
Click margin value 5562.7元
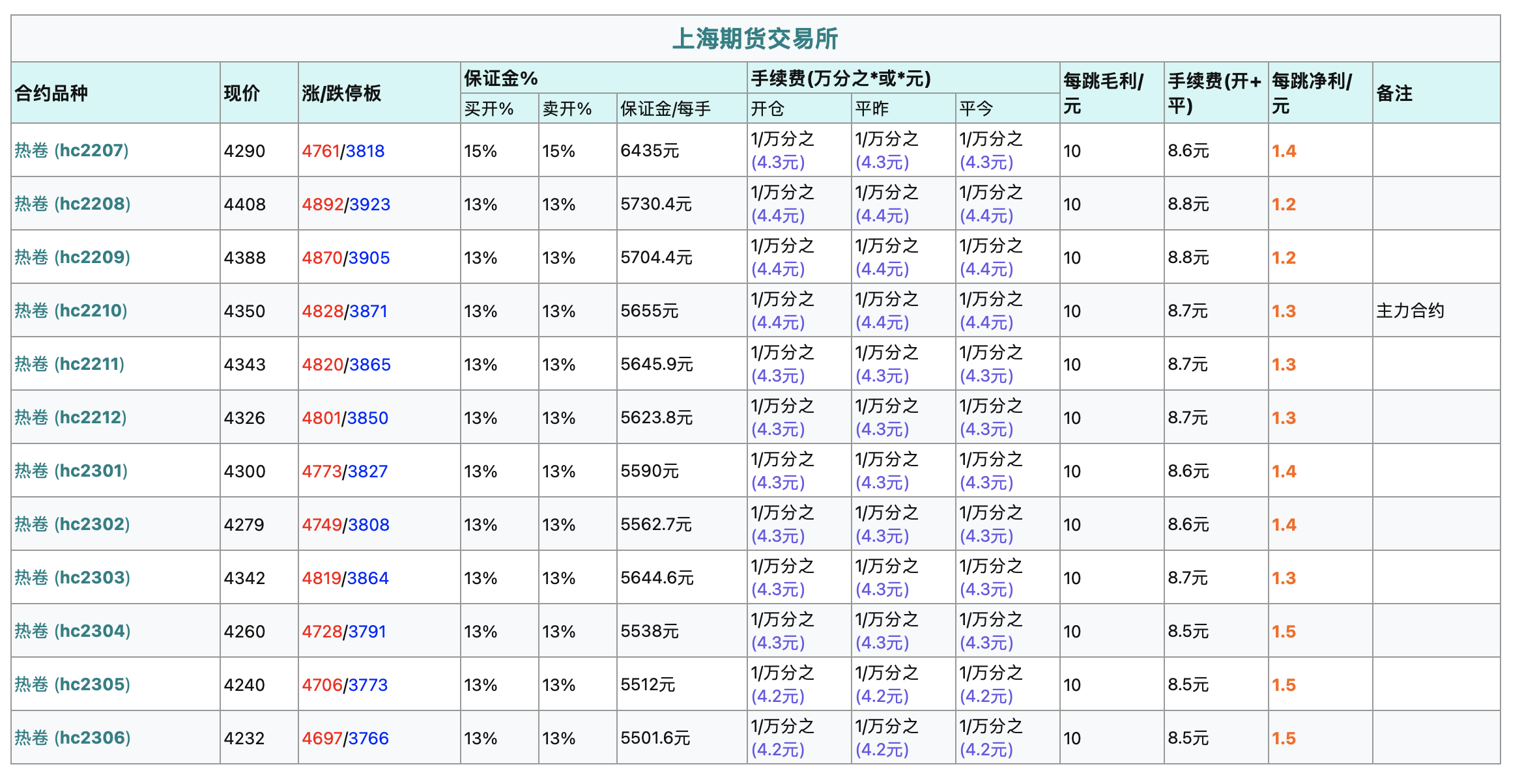click(656, 525)
